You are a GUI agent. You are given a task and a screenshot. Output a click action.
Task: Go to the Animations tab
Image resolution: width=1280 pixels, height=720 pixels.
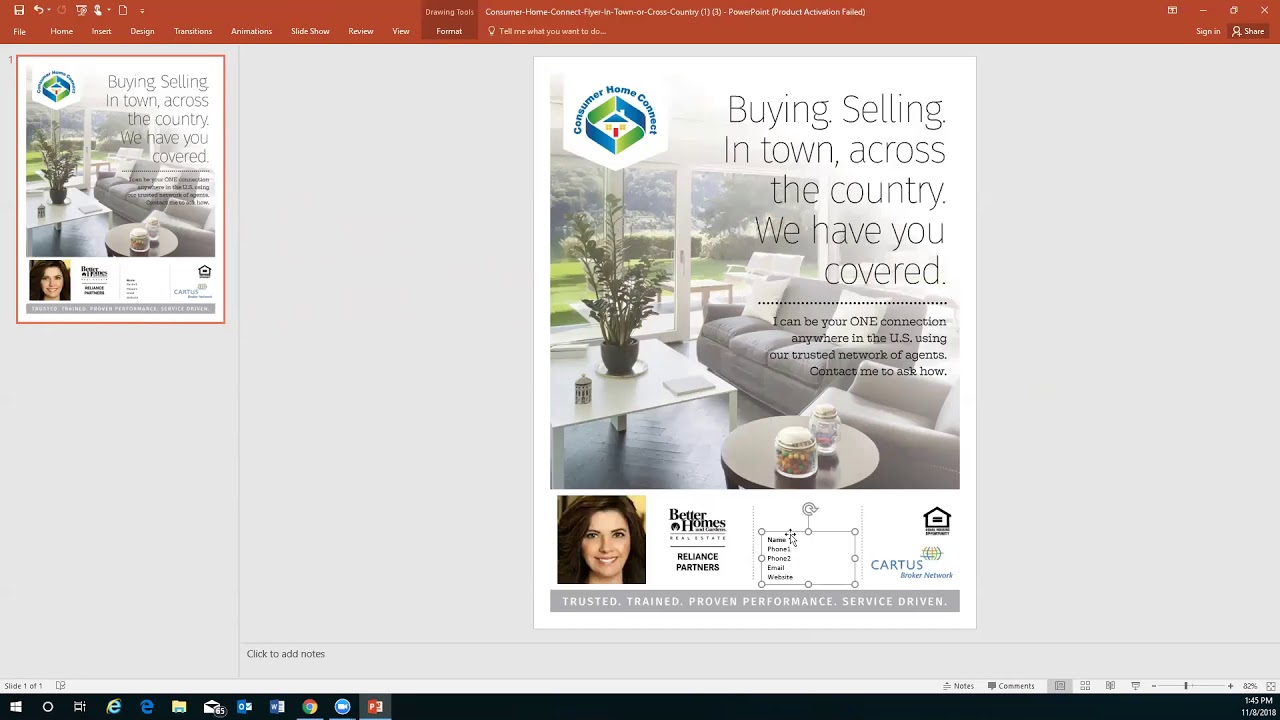(x=251, y=31)
